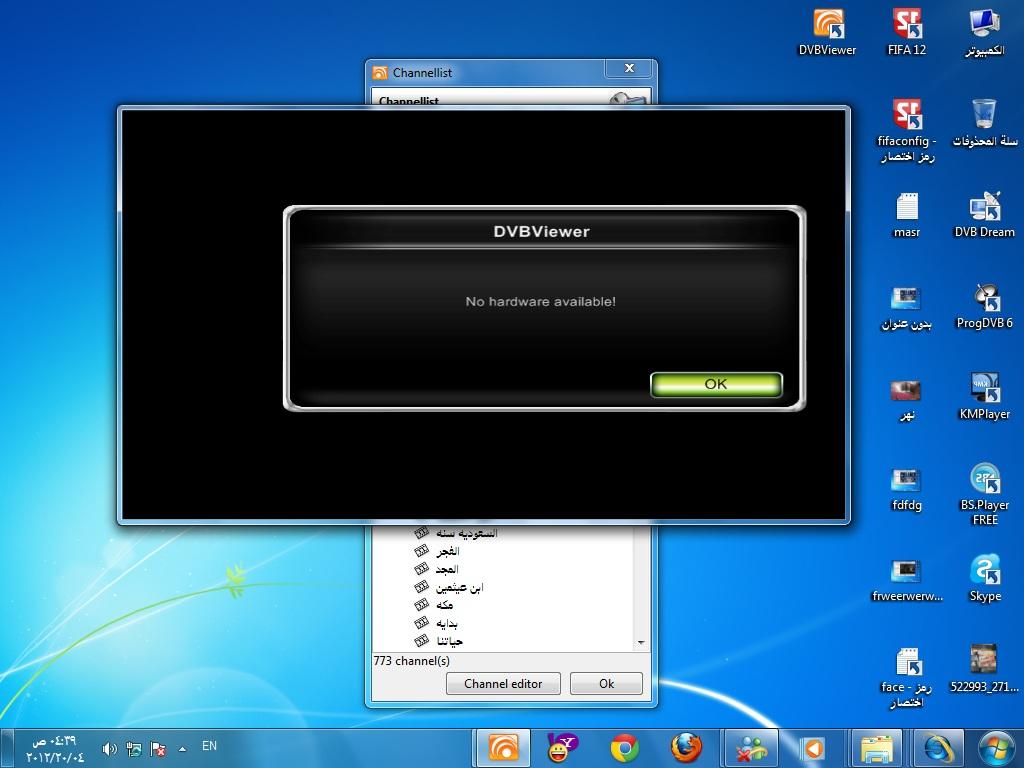Click the 773 channel(s) status text
Screen dimensions: 1024x768
click(x=411, y=661)
